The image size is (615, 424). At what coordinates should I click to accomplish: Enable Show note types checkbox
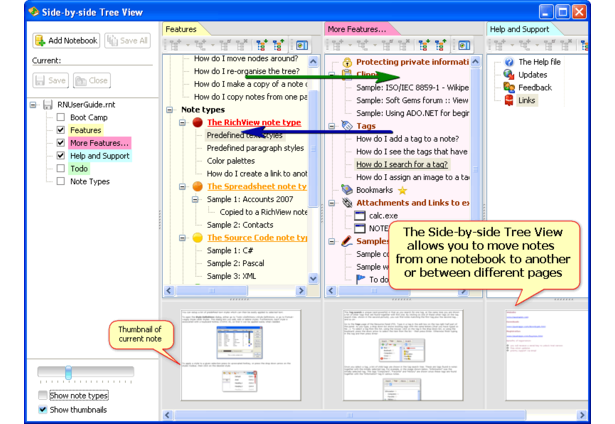[43, 395]
